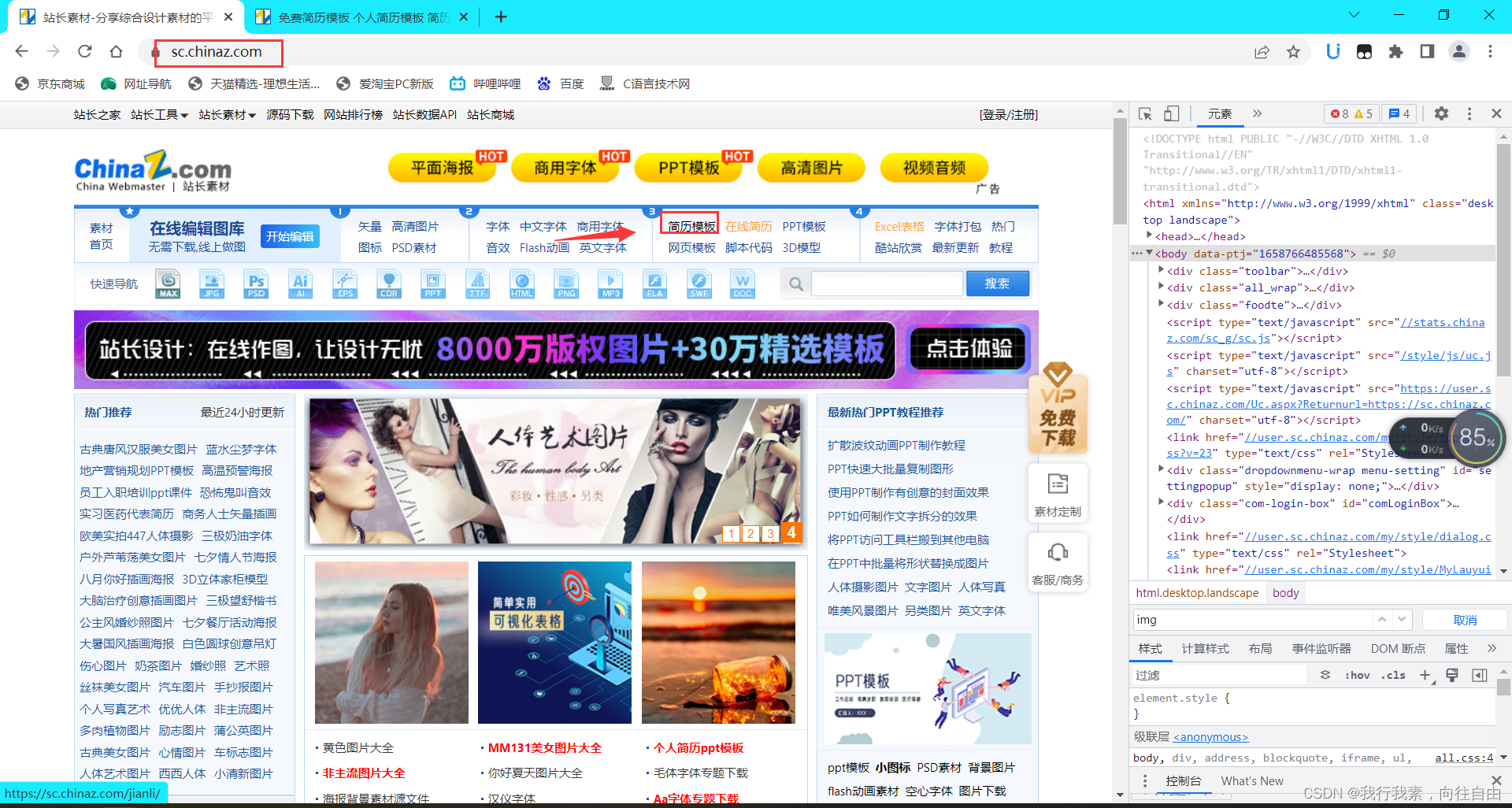The height and width of the screenshot is (808, 1512).
Task: Switch to the DOM 断点 tab
Action: (x=1398, y=648)
